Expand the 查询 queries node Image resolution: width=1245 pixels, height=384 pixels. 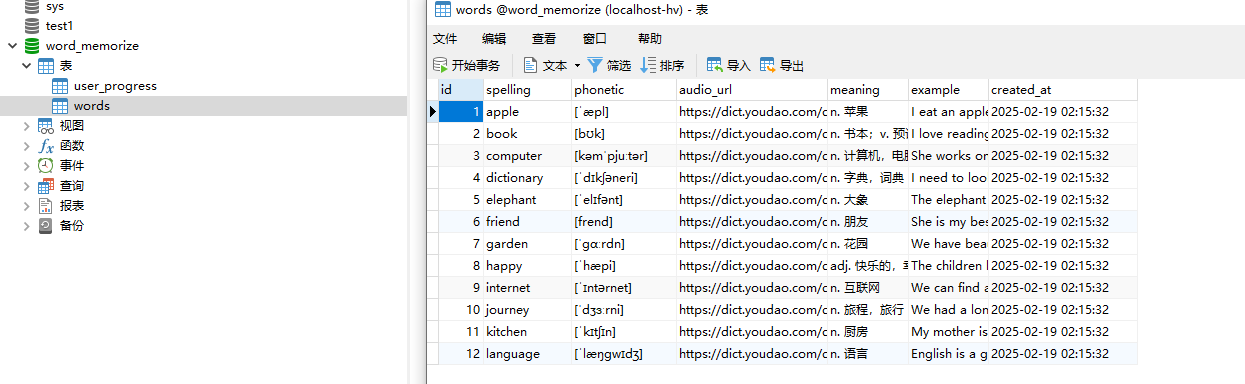click(27, 186)
